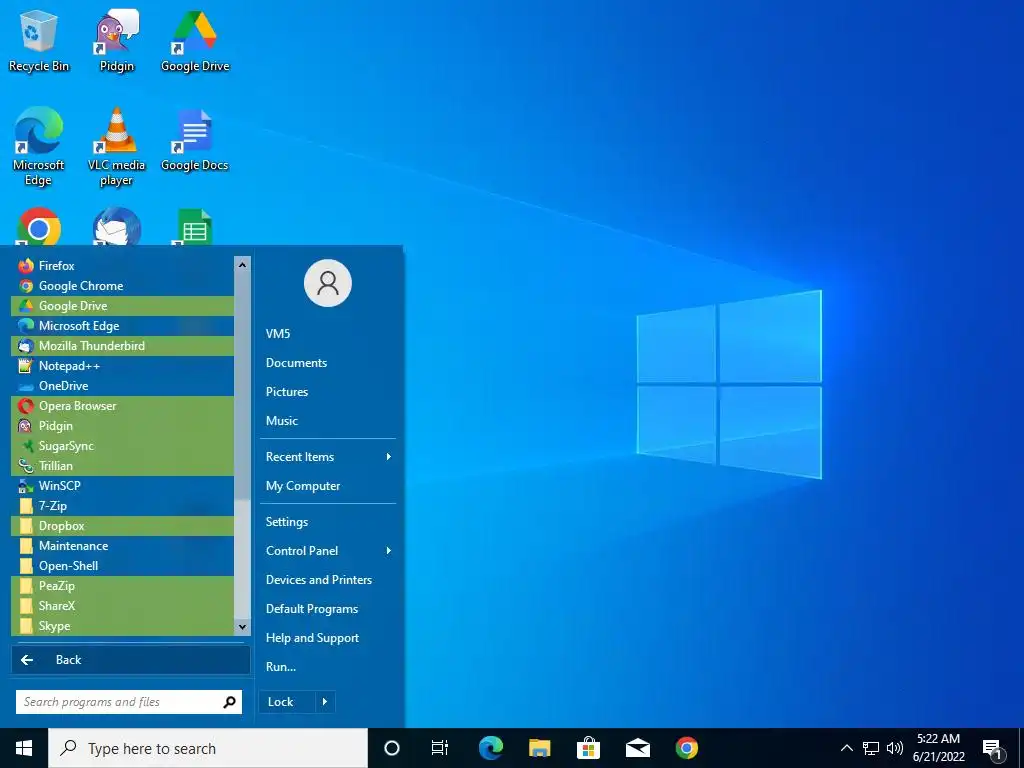This screenshot has height=768, width=1024.
Task: Open the Mail app from the taskbar
Action: pos(637,748)
